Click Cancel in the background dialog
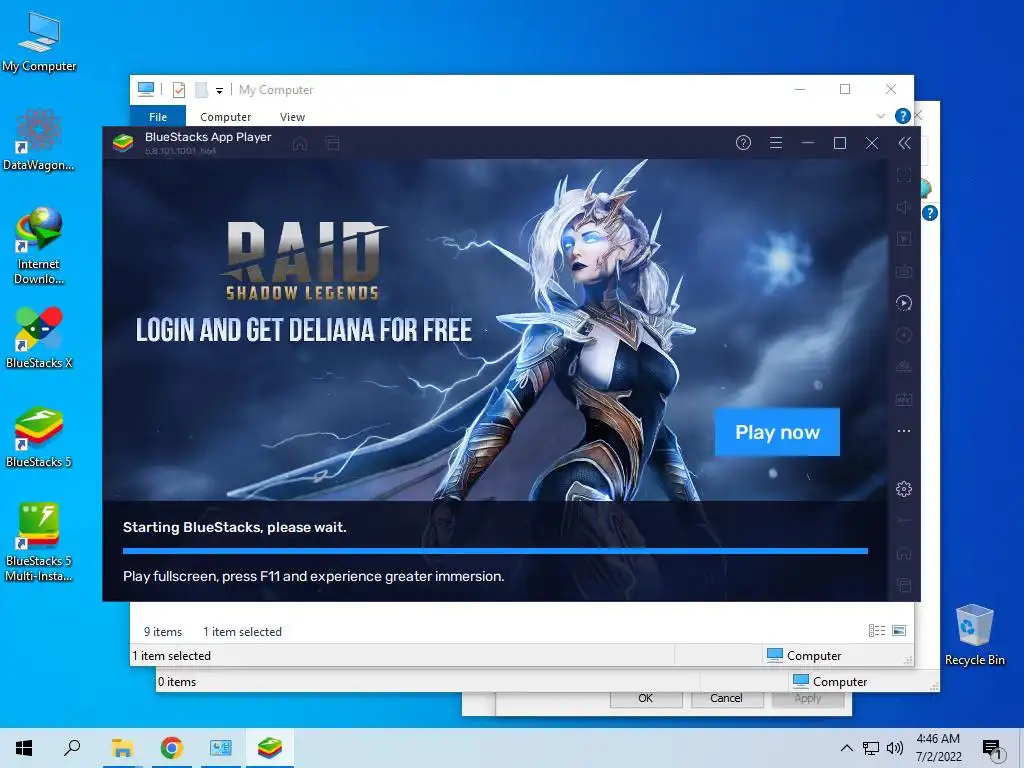Image resolution: width=1024 pixels, height=768 pixels. pyautogui.click(x=726, y=698)
